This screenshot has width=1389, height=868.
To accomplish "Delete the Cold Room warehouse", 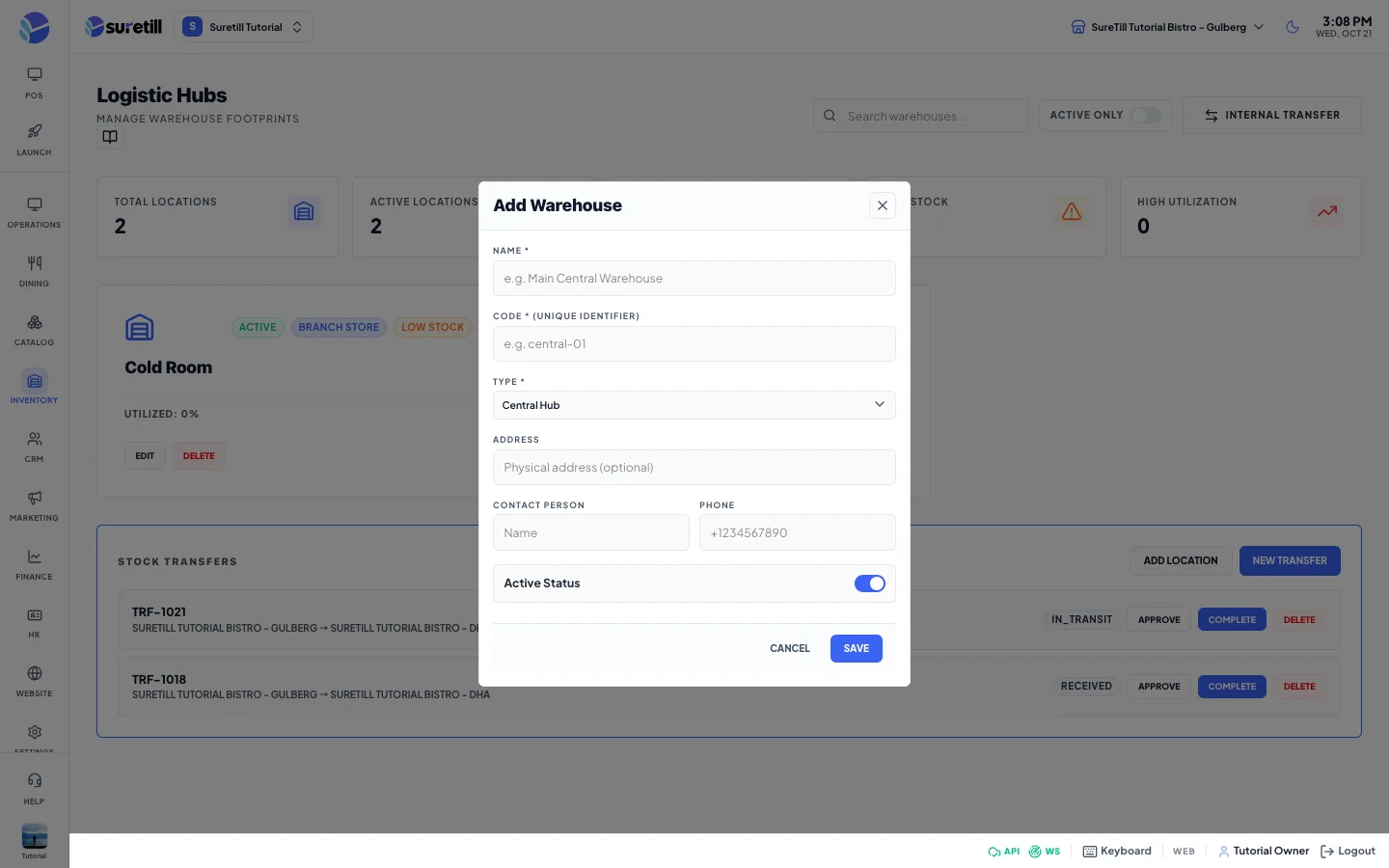I will 199,456.
